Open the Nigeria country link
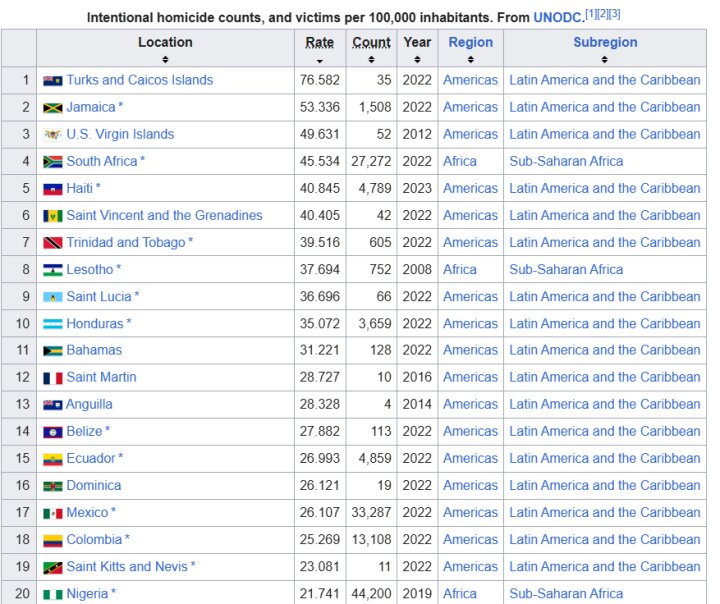The height and width of the screenshot is (604, 720). pyautogui.click(x=87, y=594)
